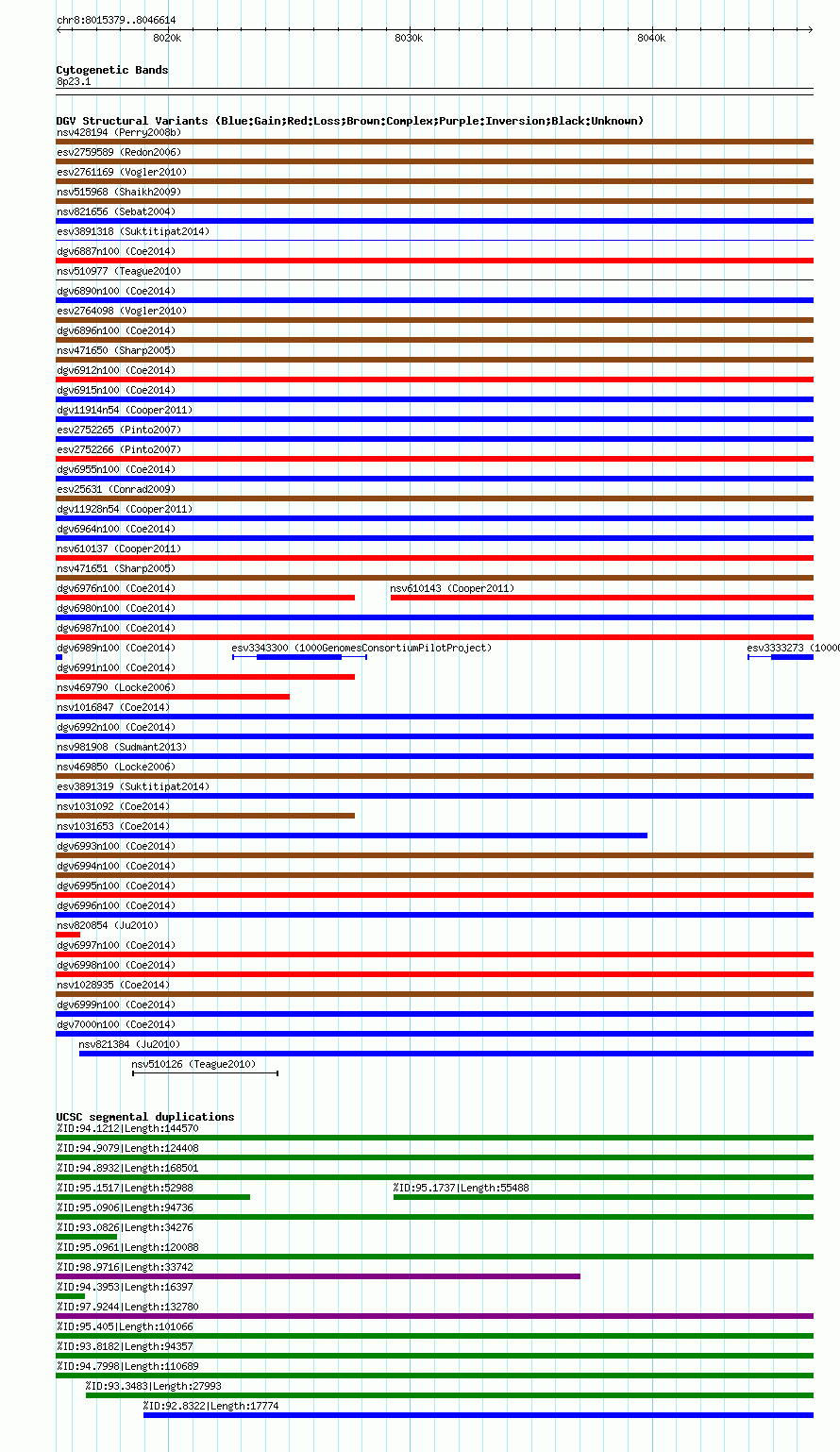Click the red bar under nsv469790 (Locke2006)

point(173,697)
